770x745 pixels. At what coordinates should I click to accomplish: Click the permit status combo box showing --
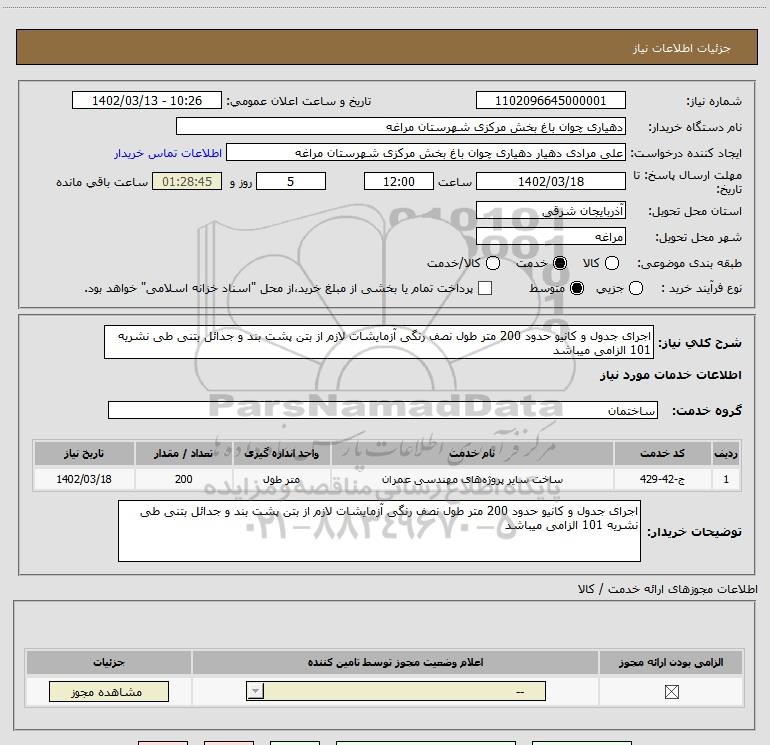[x=396, y=691]
